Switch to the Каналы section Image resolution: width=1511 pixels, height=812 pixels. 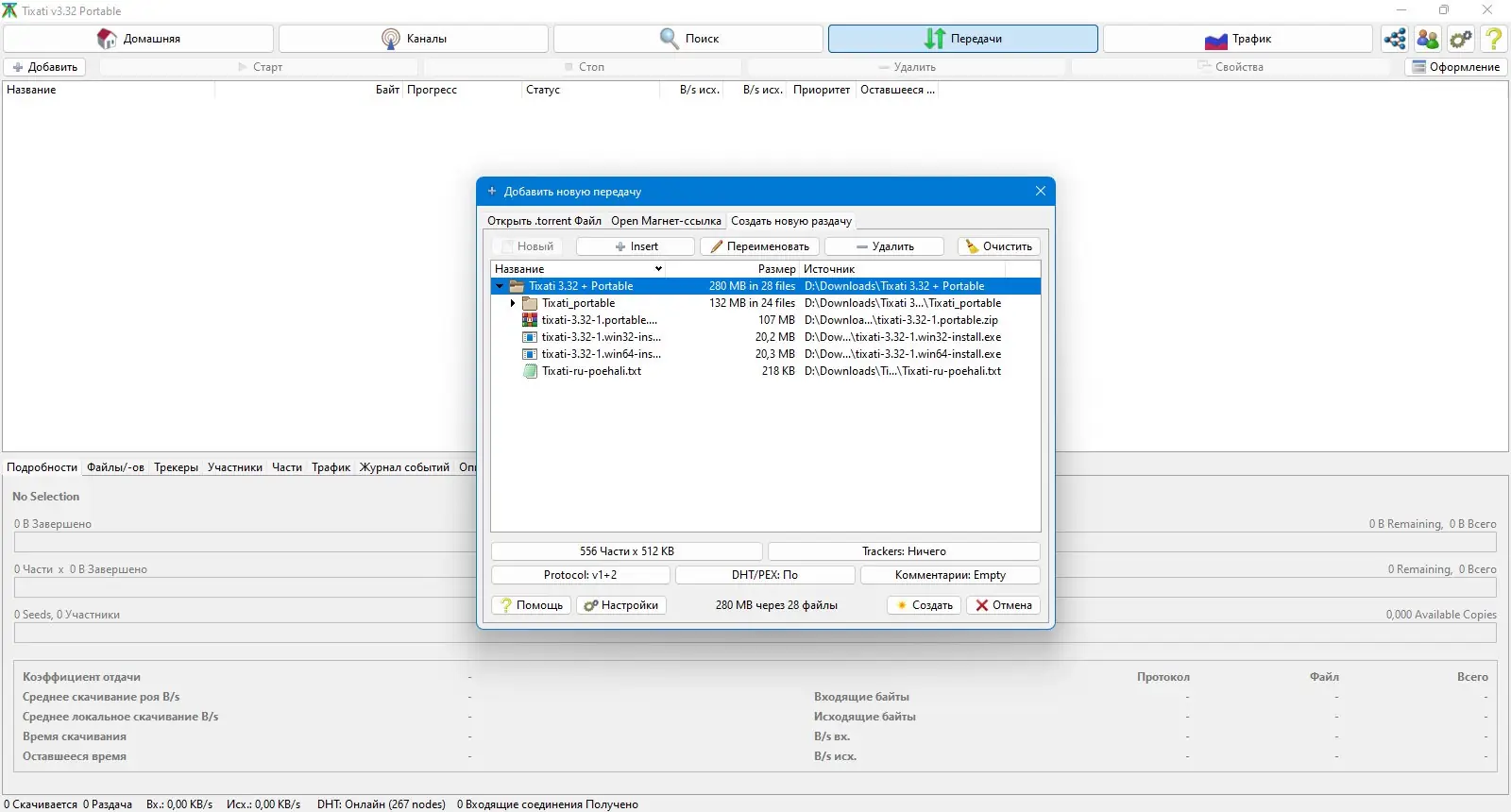tap(414, 39)
